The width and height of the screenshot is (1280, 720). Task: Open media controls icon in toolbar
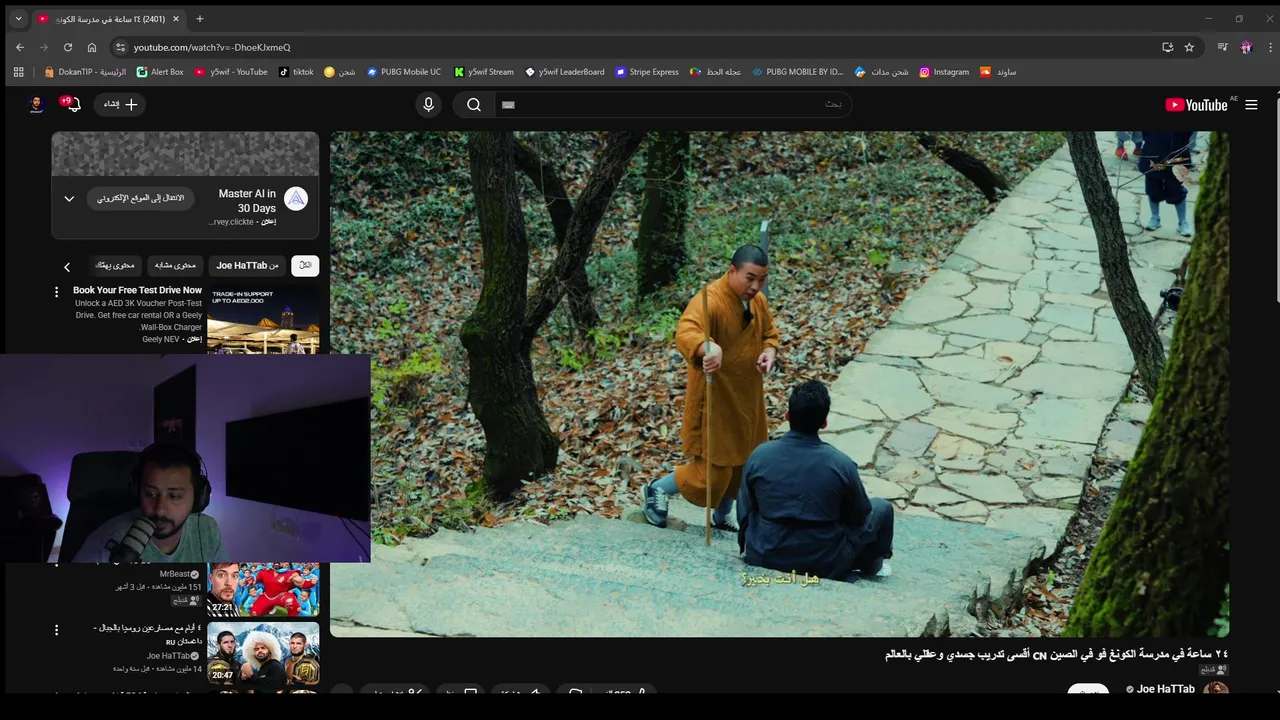coord(1222,47)
